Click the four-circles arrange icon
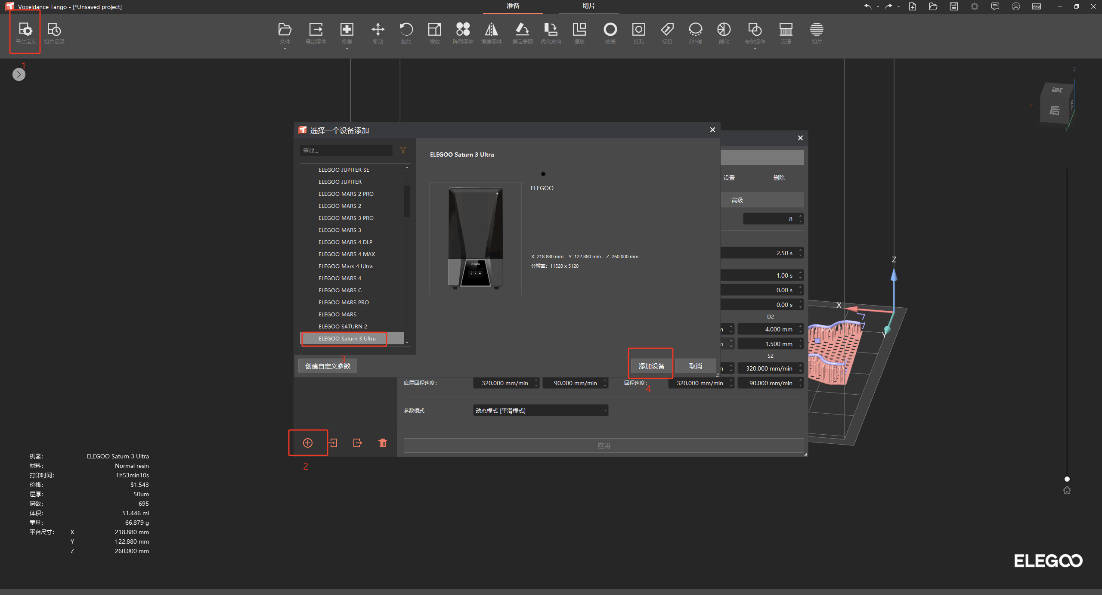Screen dimensions: 1102x595 [462, 29]
